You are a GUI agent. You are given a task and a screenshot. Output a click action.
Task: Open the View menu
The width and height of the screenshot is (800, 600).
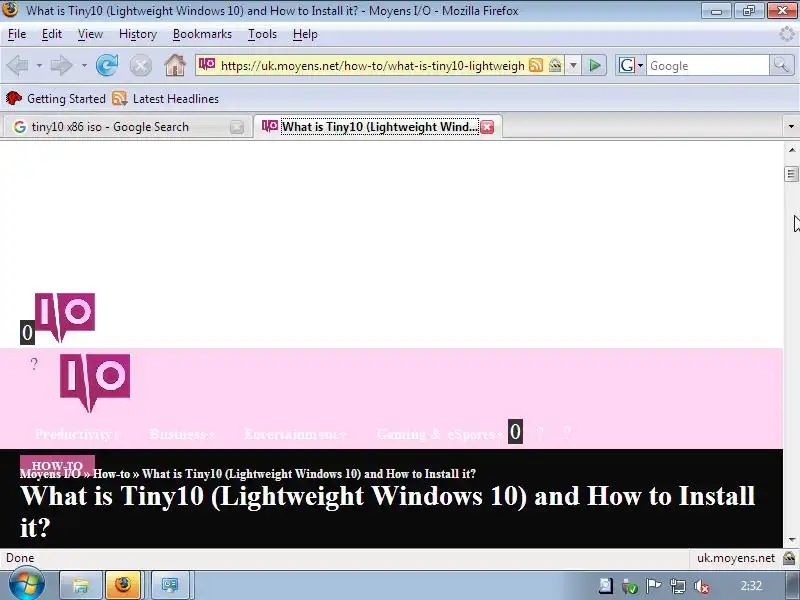coord(90,34)
